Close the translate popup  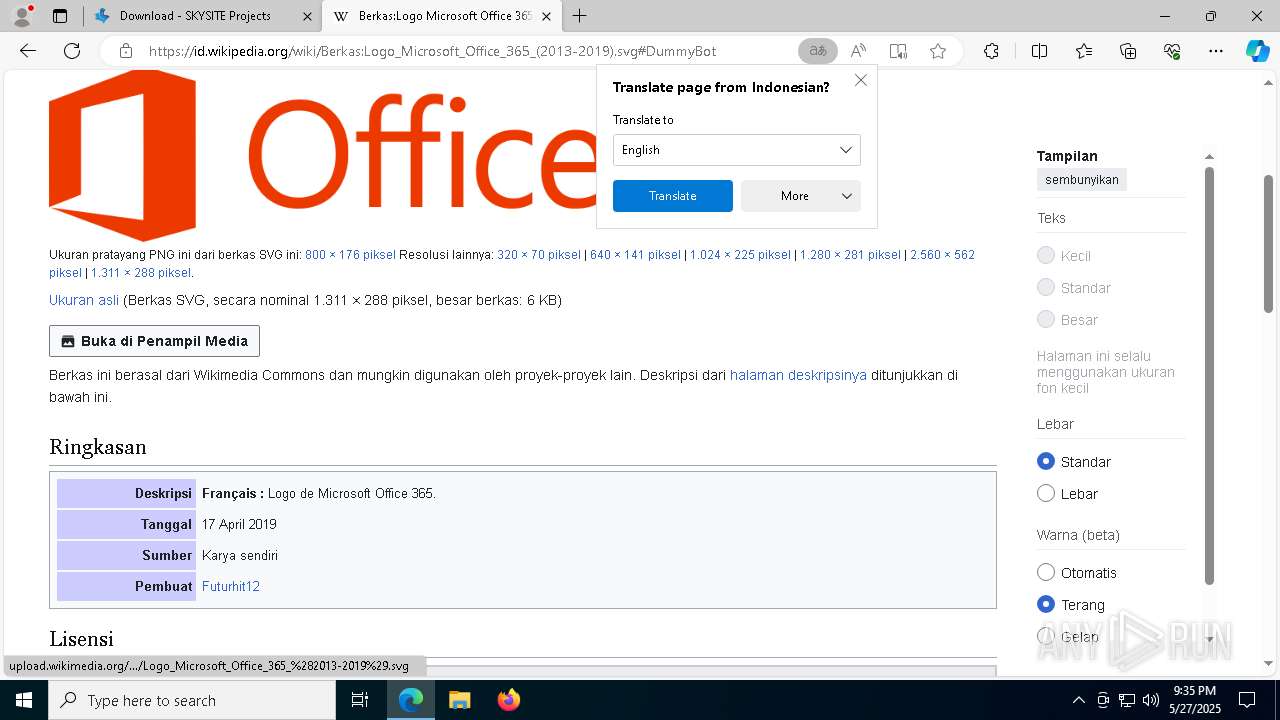[x=861, y=80]
